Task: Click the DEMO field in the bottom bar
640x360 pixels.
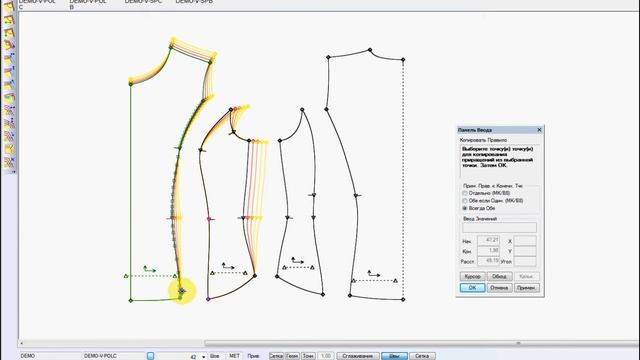Action: [x=50, y=356]
